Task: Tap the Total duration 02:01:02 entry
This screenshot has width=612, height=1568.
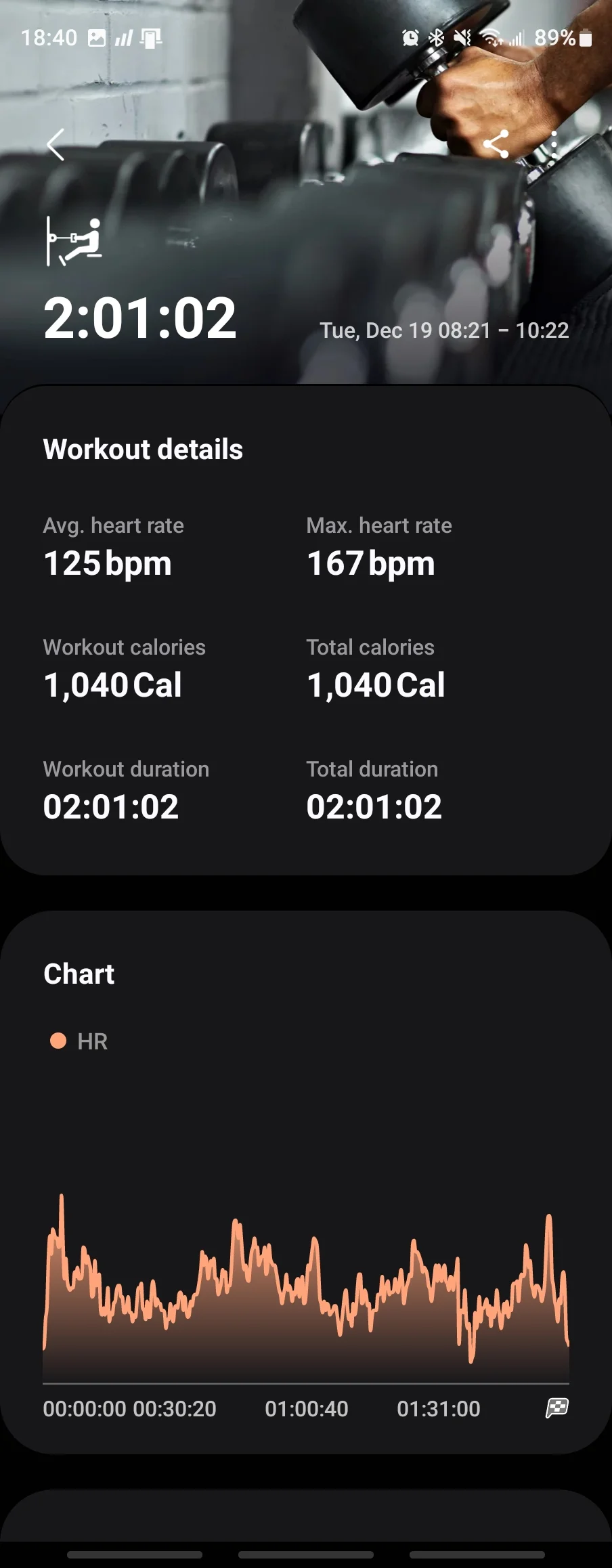Action: point(374,790)
